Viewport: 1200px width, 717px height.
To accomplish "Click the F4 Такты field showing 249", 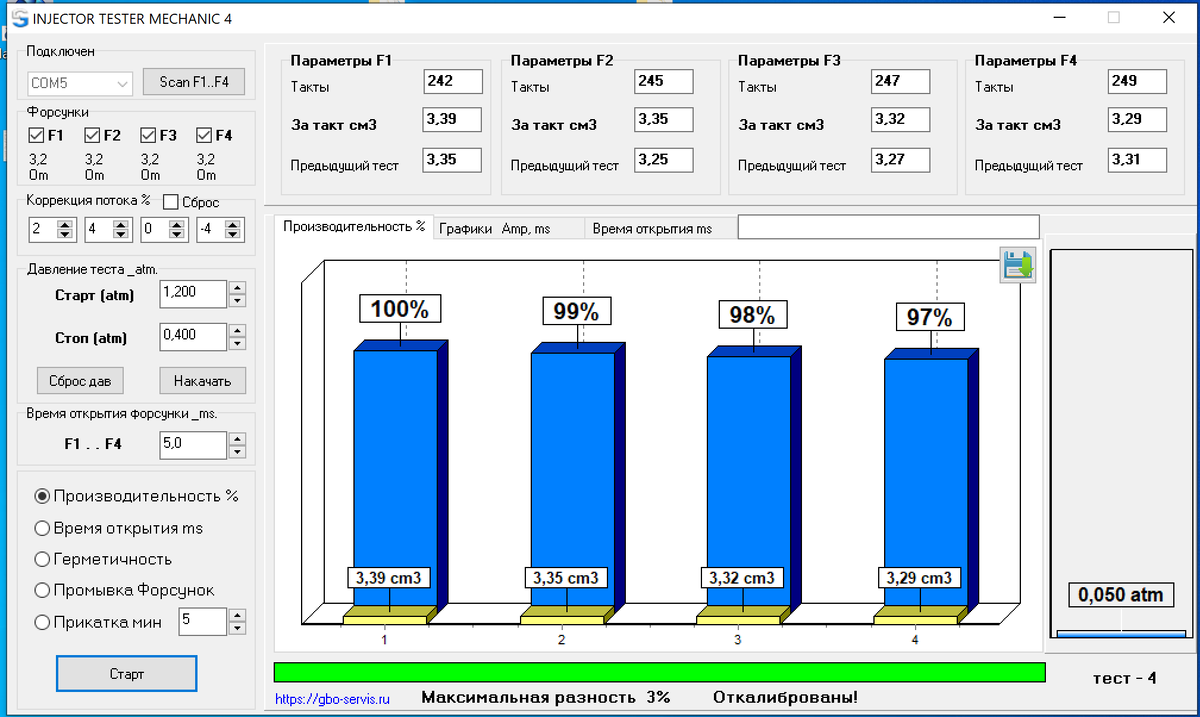I will 1137,82.
